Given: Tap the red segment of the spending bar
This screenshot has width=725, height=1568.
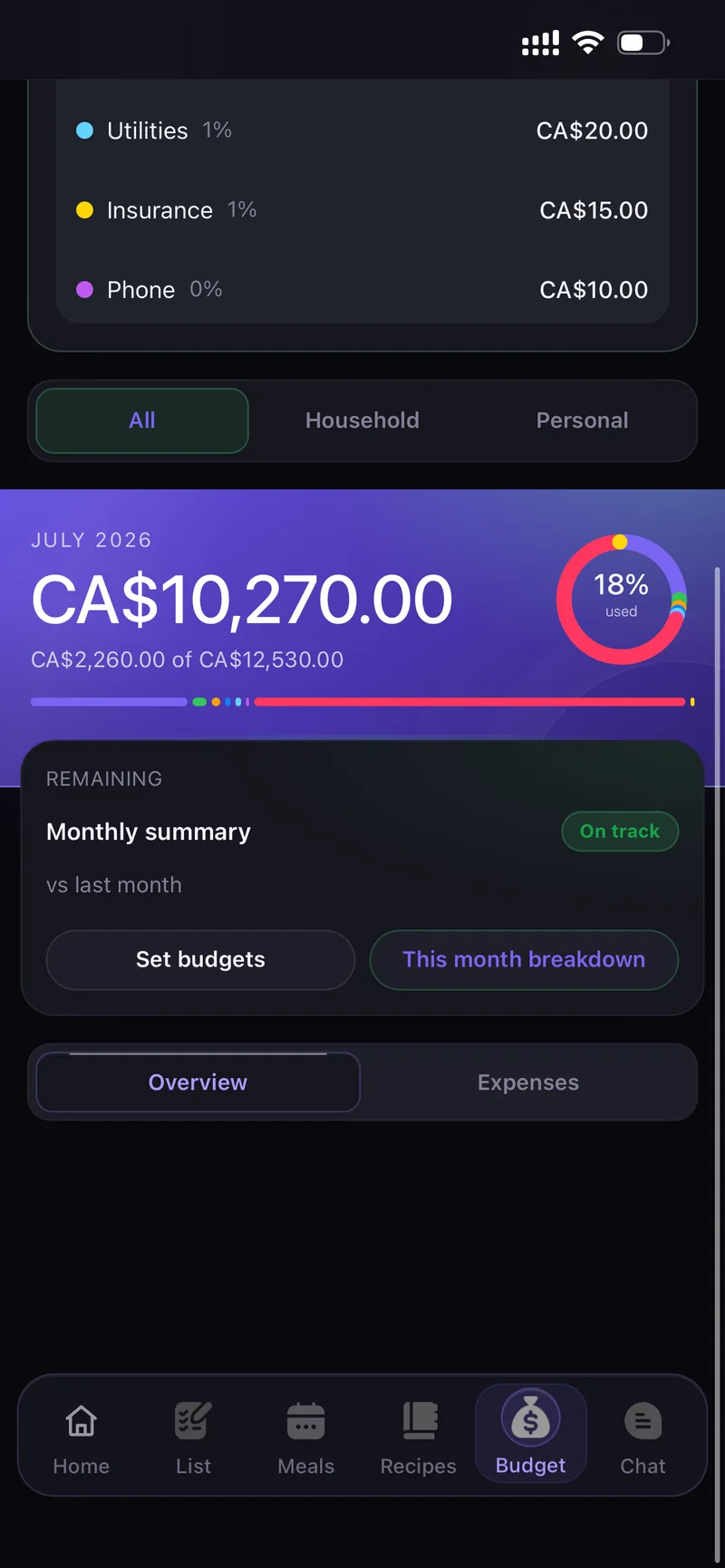Looking at the screenshot, I should (469, 702).
